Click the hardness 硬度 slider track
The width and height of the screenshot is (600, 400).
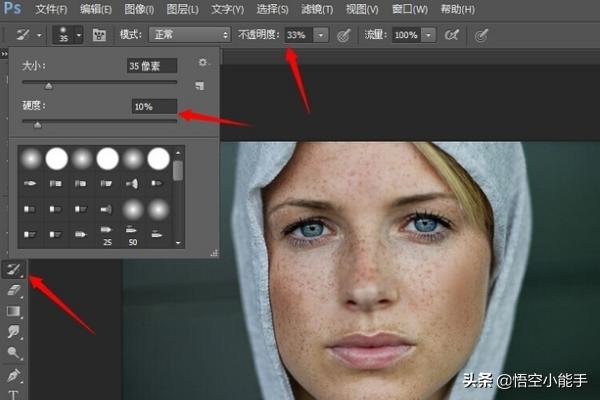coord(100,123)
